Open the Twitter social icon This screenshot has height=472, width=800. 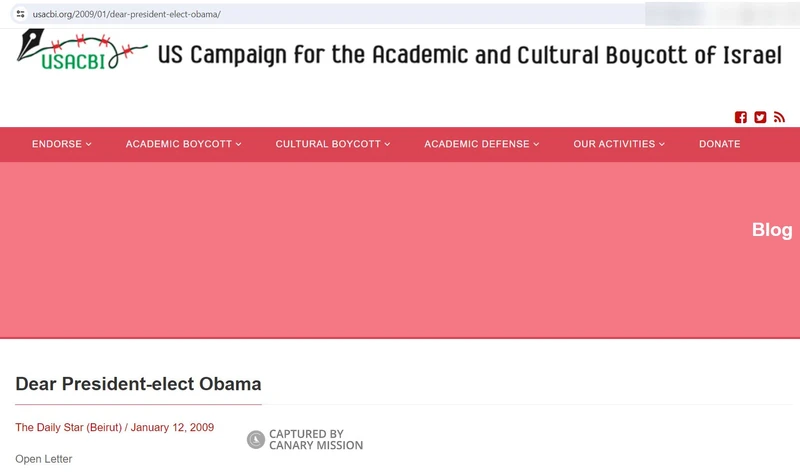click(x=760, y=117)
